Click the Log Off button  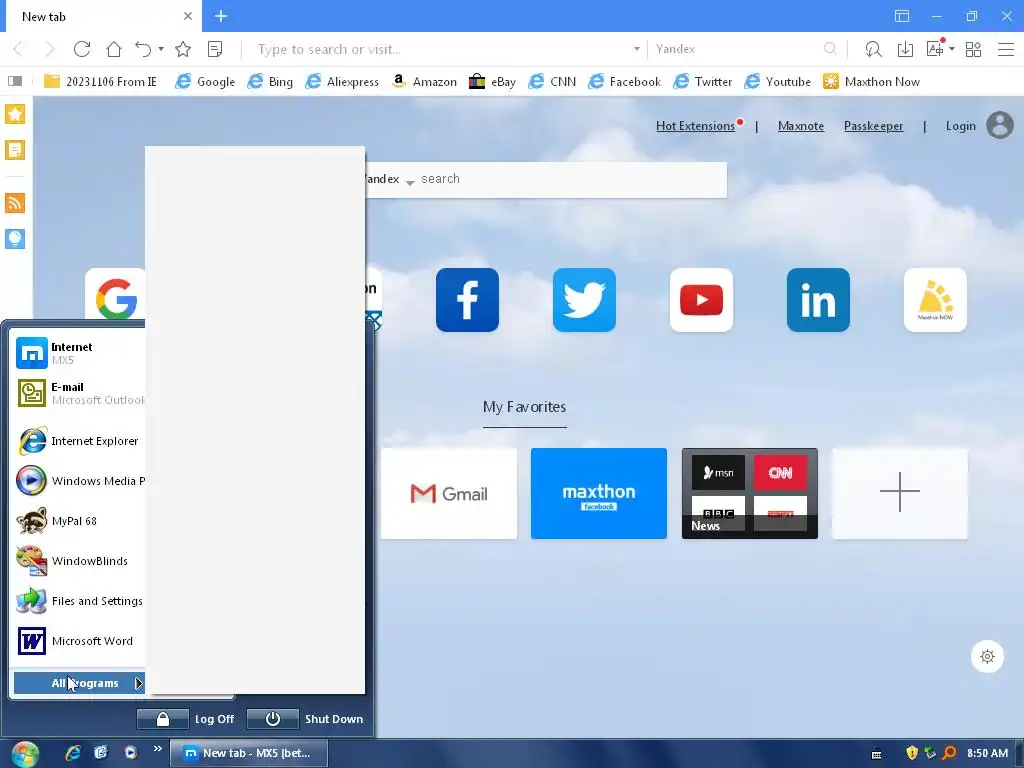pos(186,719)
